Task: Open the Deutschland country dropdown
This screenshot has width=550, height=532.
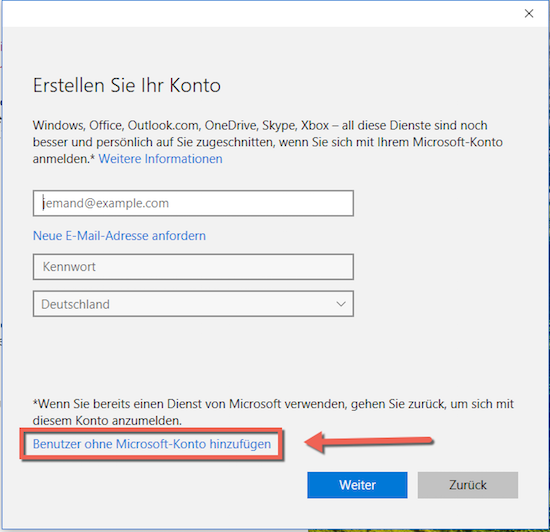Action: tap(193, 304)
